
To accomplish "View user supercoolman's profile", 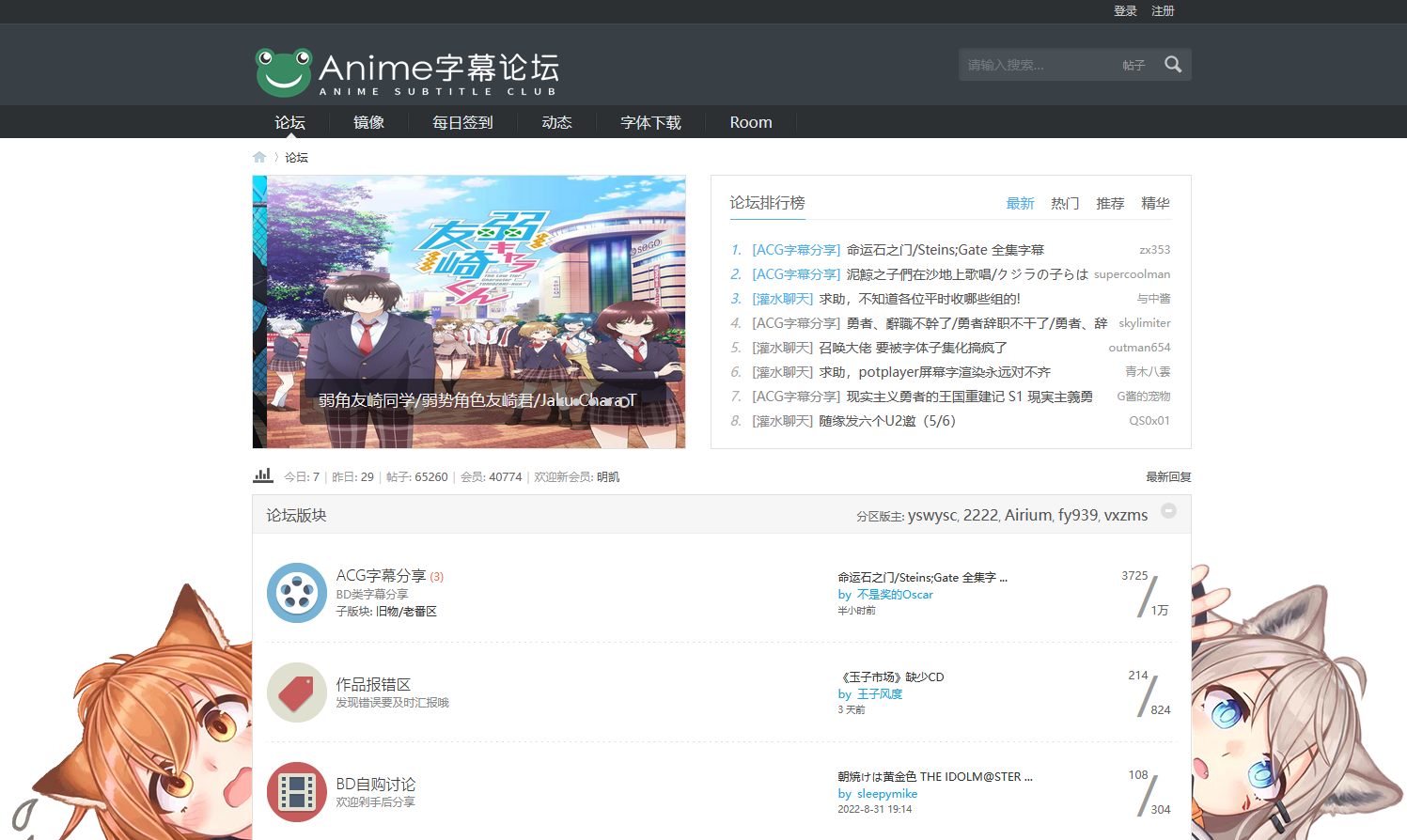I will click(x=1132, y=274).
